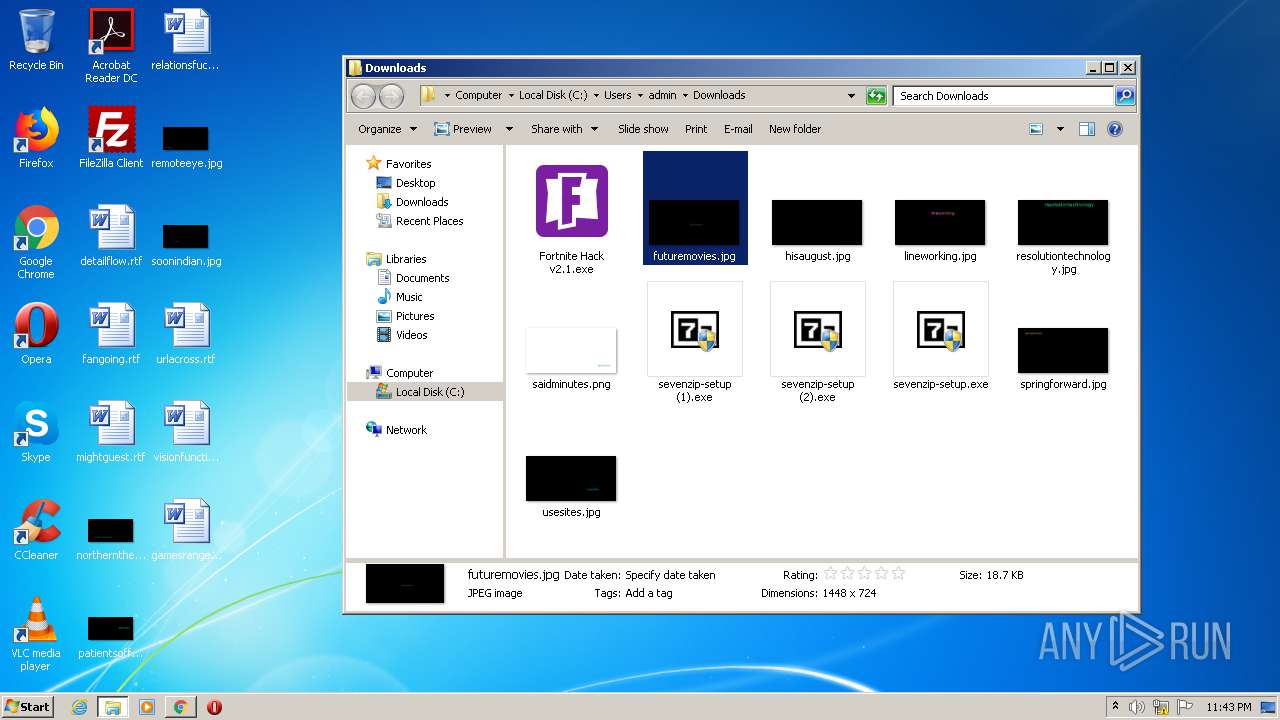The width and height of the screenshot is (1280, 720).
Task: Select the hisaugust.jpg thumbnail
Action: pyautogui.click(x=817, y=222)
